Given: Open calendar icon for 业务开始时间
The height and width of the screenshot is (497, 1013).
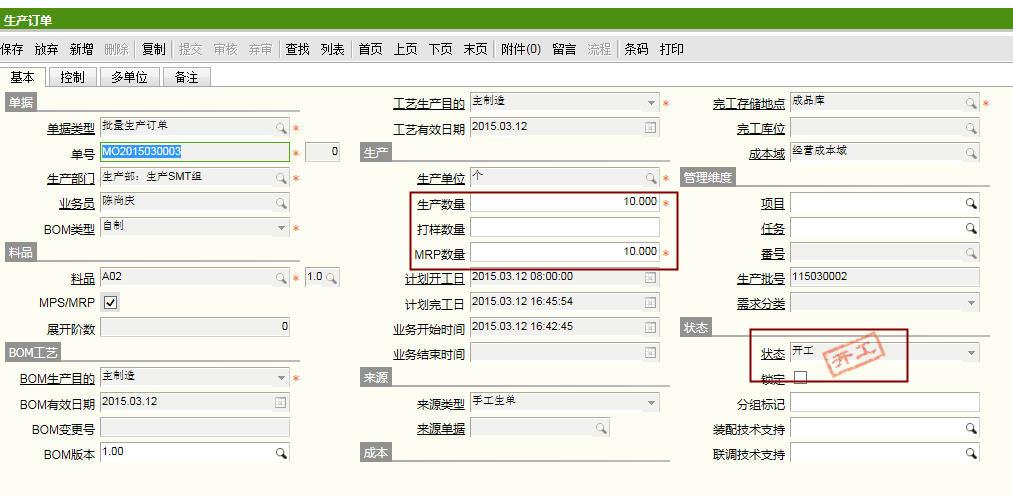Looking at the screenshot, I should click(x=650, y=328).
